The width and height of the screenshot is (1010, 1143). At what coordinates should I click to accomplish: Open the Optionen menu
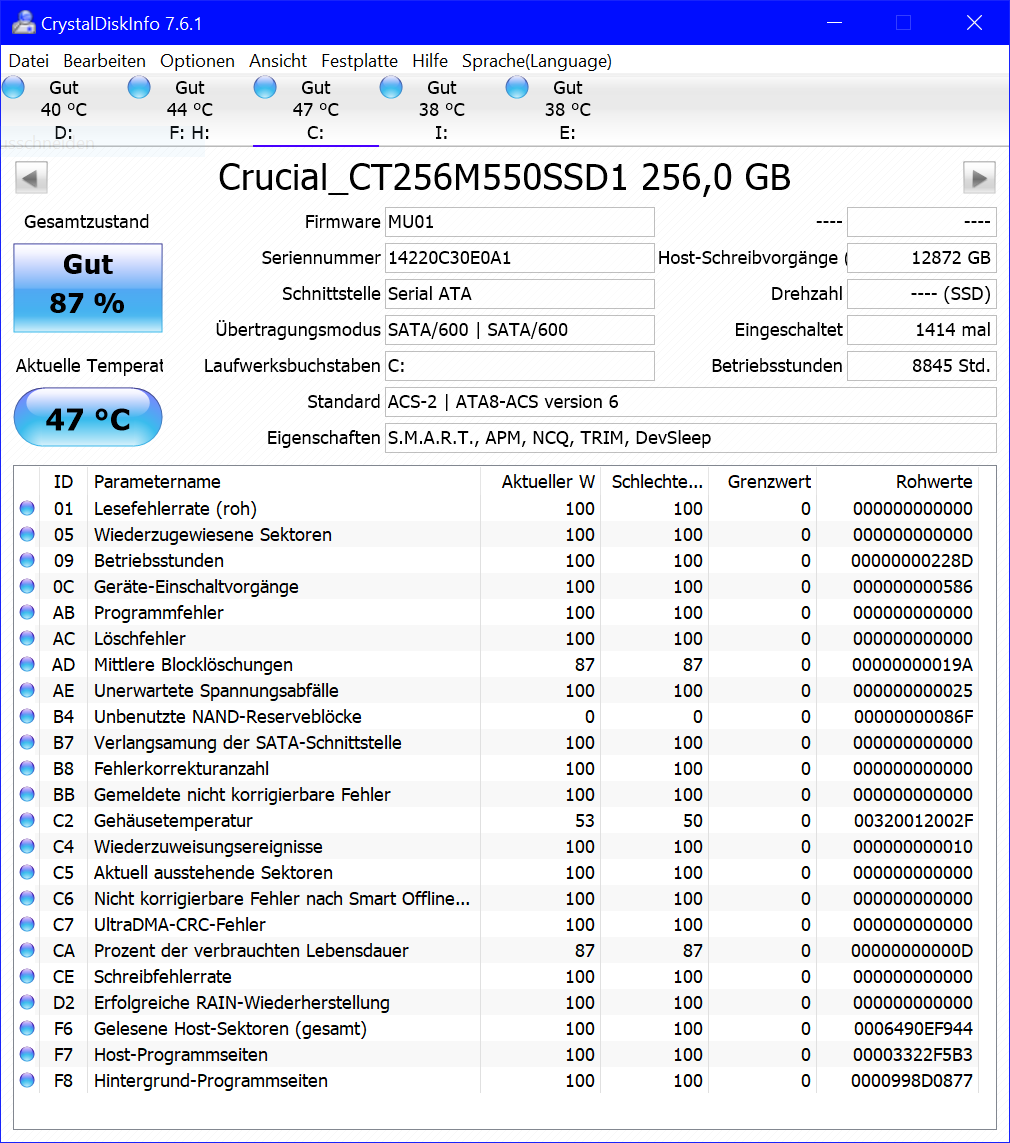[197, 61]
